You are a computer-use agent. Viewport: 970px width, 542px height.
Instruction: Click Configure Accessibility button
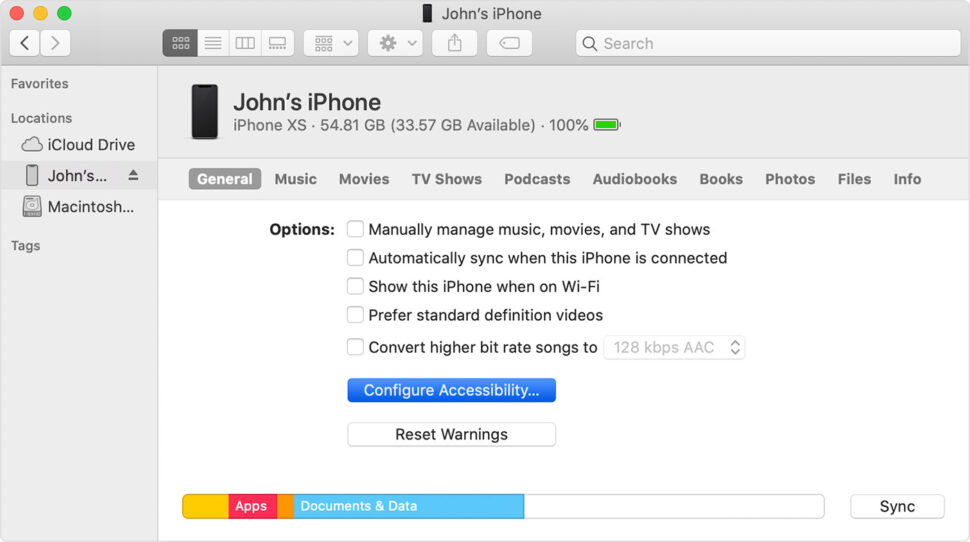click(x=452, y=390)
